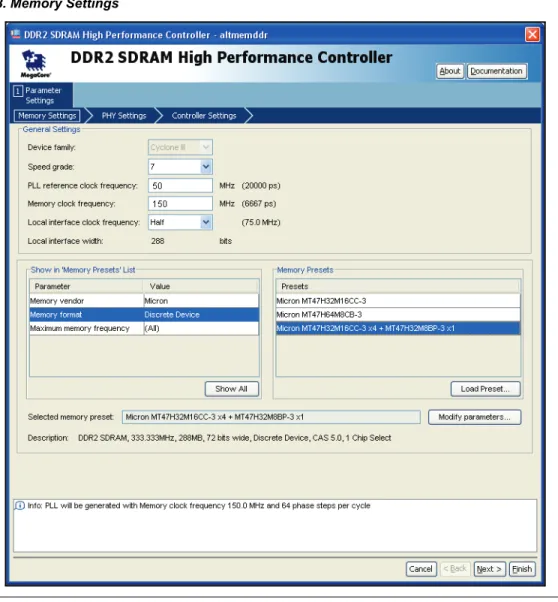Click the Load Preset button
The image size is (558, 602).
[x=485, y=389]
